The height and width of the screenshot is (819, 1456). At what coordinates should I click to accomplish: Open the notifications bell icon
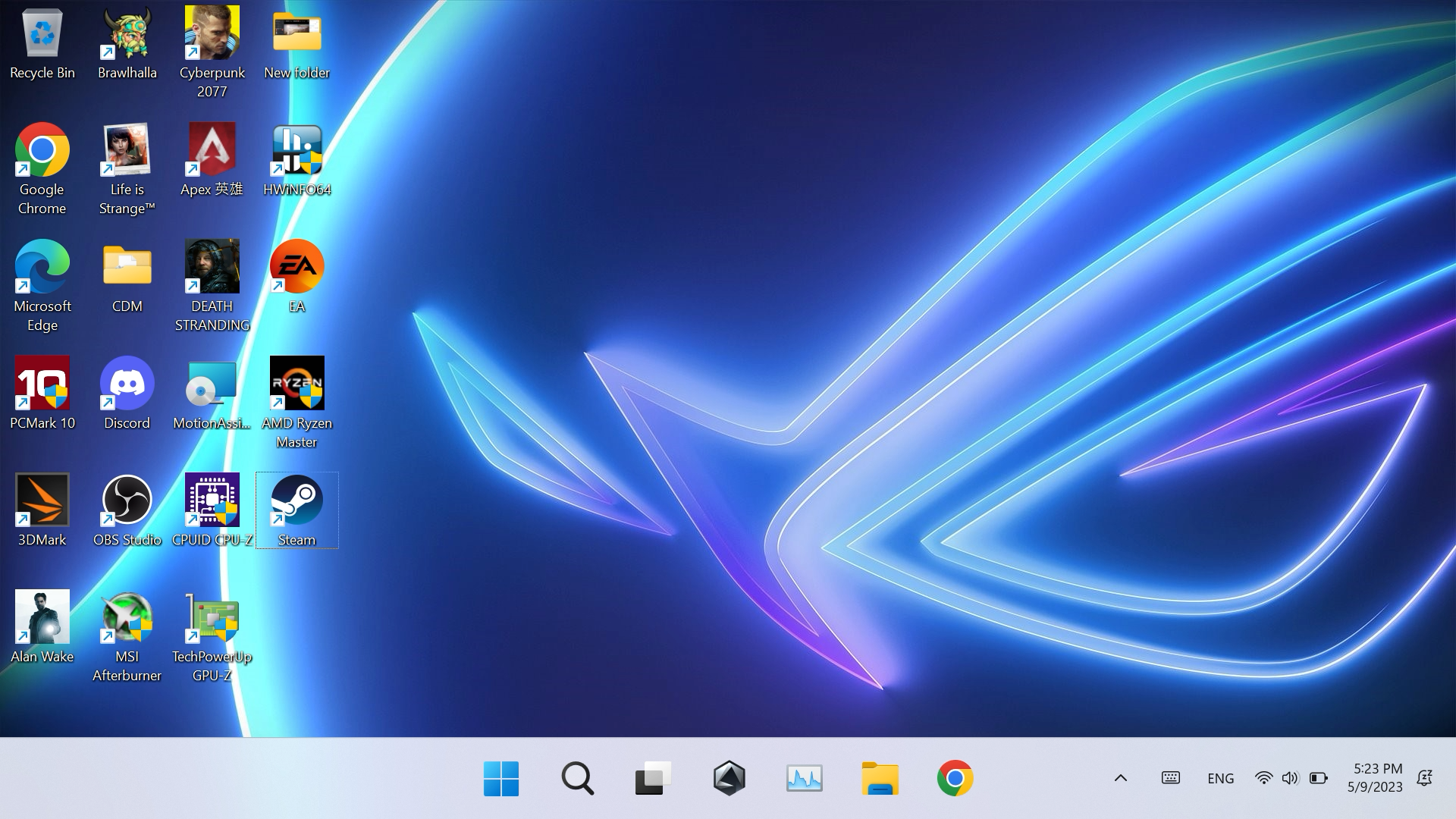1425,778
